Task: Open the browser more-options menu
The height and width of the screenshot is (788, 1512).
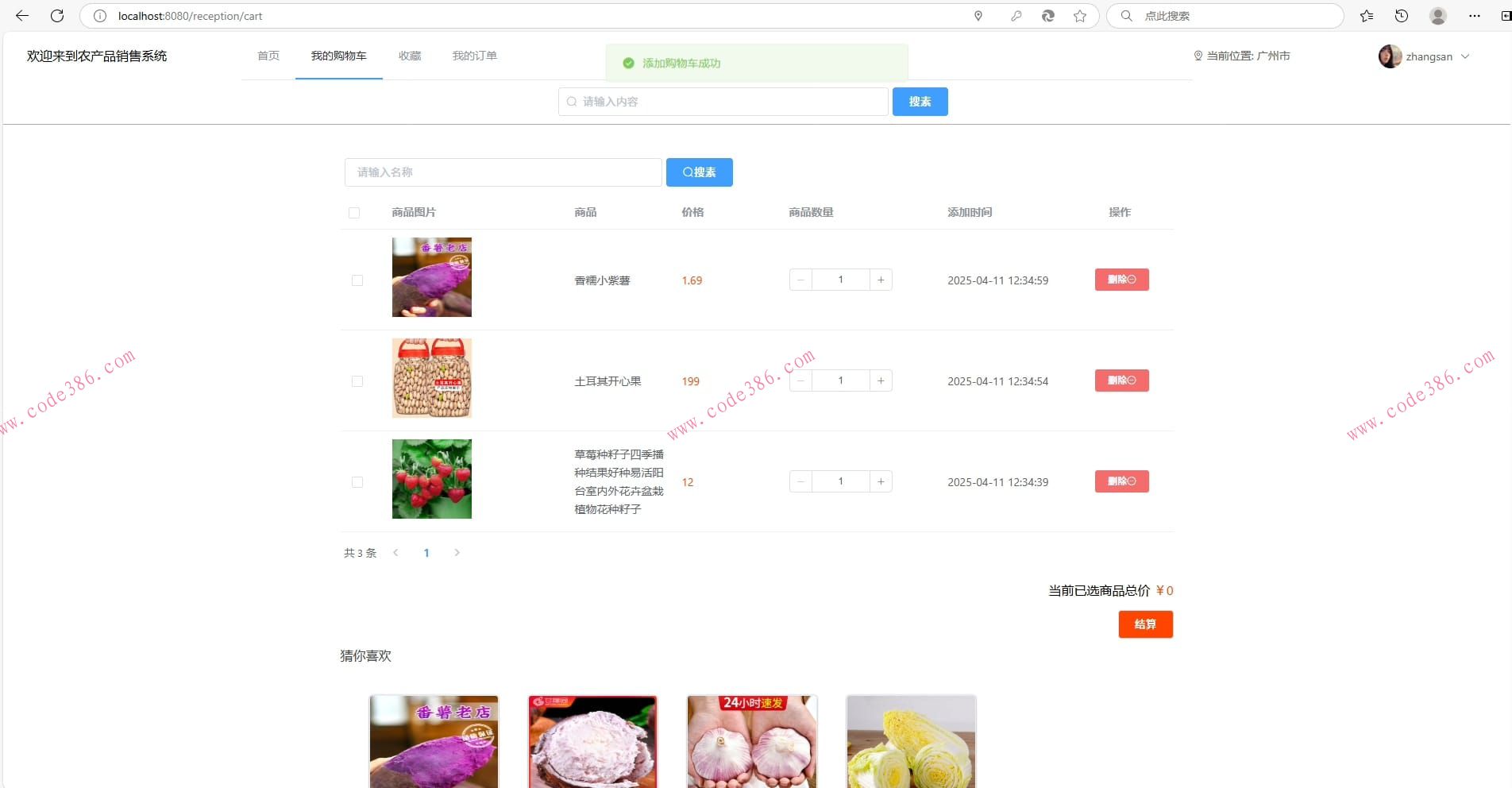Action: click(1474, 15)
